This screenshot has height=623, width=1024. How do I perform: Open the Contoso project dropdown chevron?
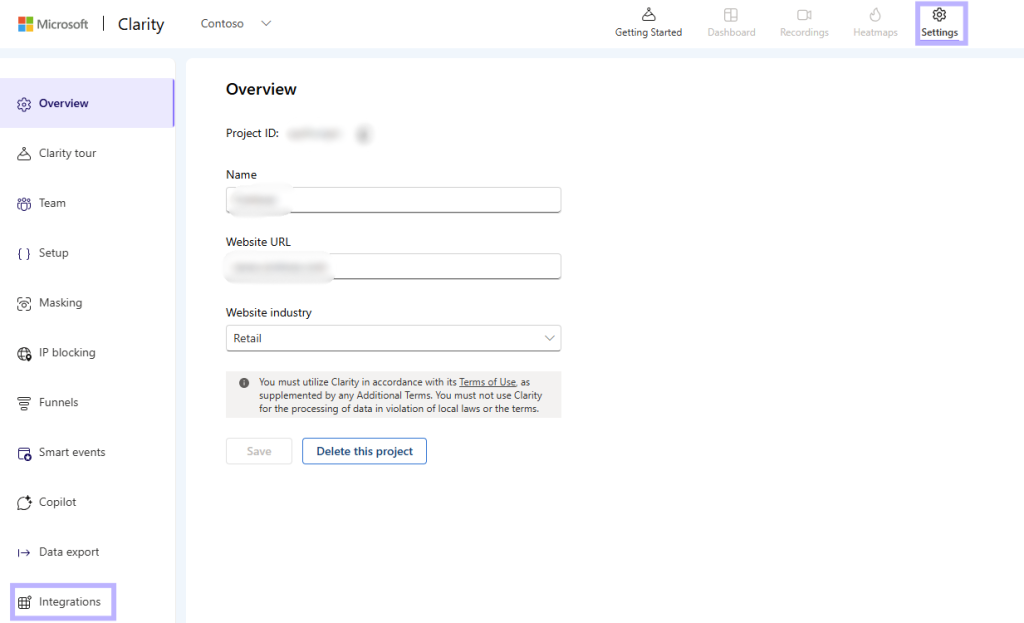point(266,24)
